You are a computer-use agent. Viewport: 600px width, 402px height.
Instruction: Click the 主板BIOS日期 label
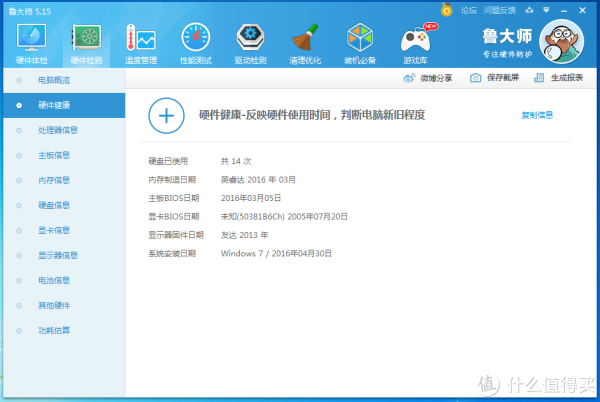click(x=174, y=198)
